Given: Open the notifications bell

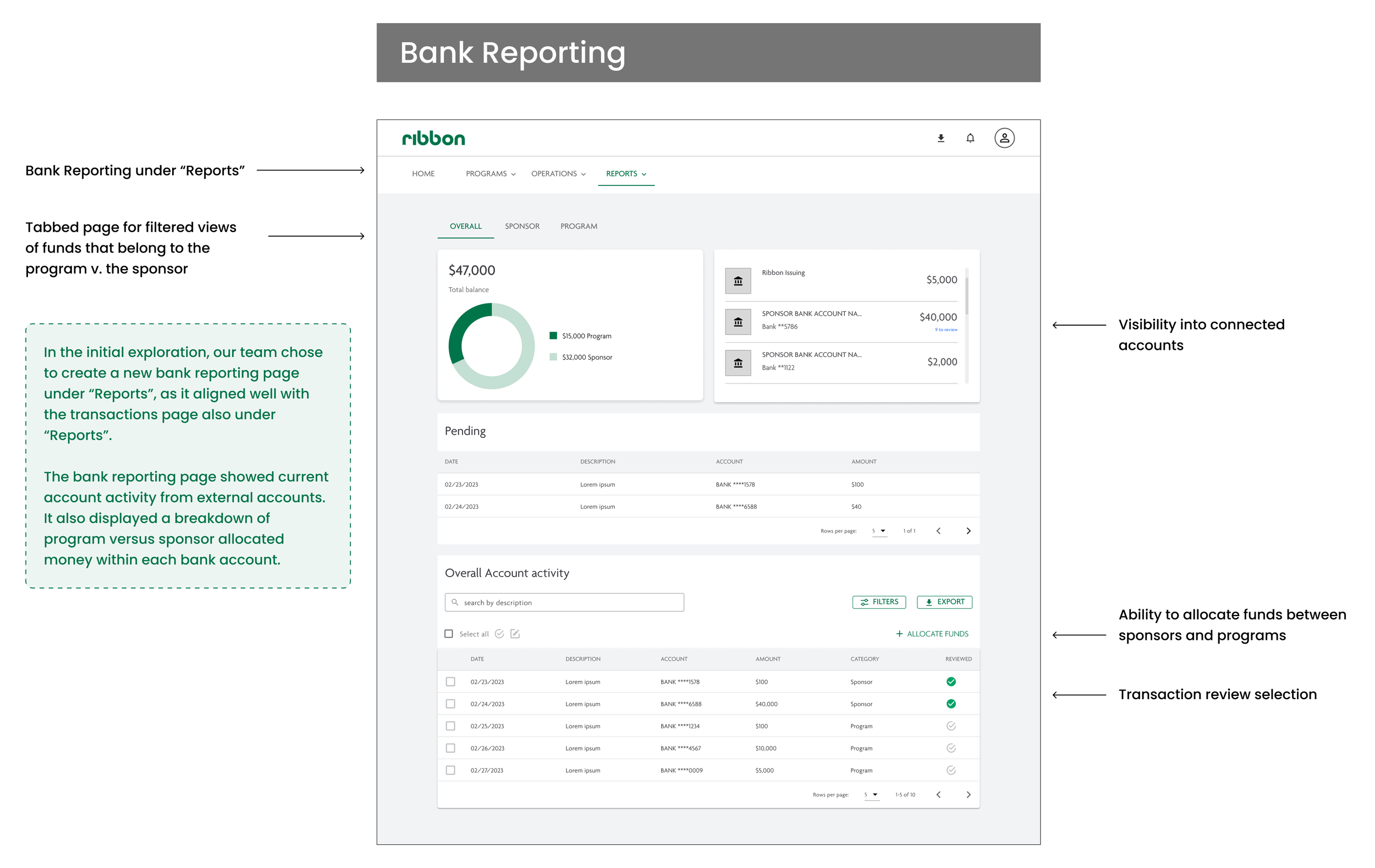Looking at the screenshot, I should [970, 138].
